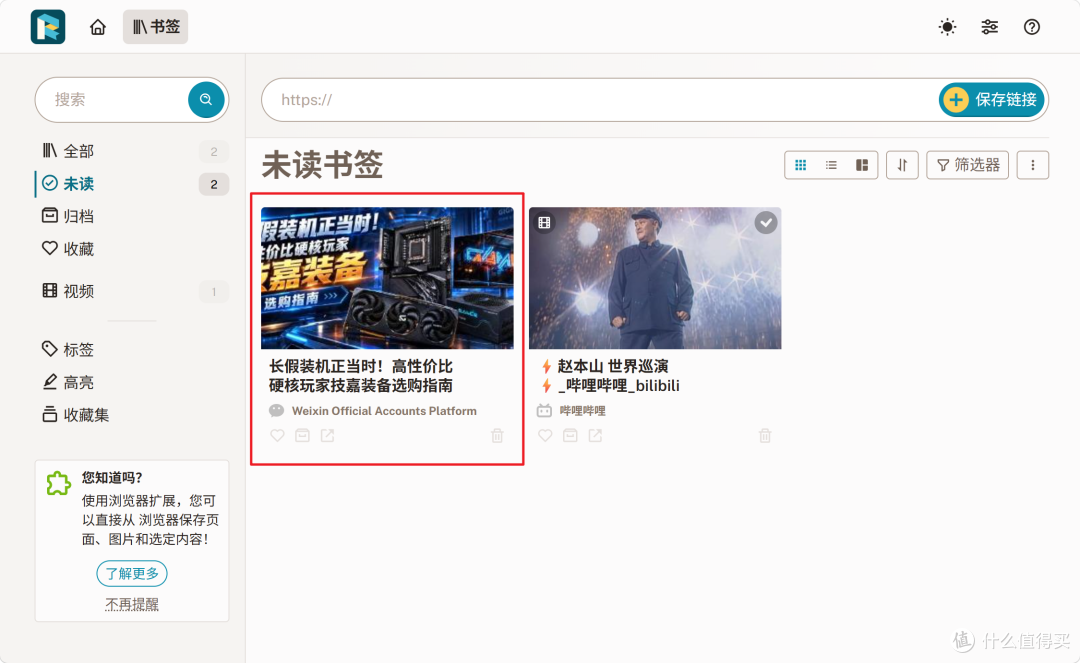Select 全部 in the sidebar
This screenshot has width=1080, height=663.
click(x=132, y=151)
